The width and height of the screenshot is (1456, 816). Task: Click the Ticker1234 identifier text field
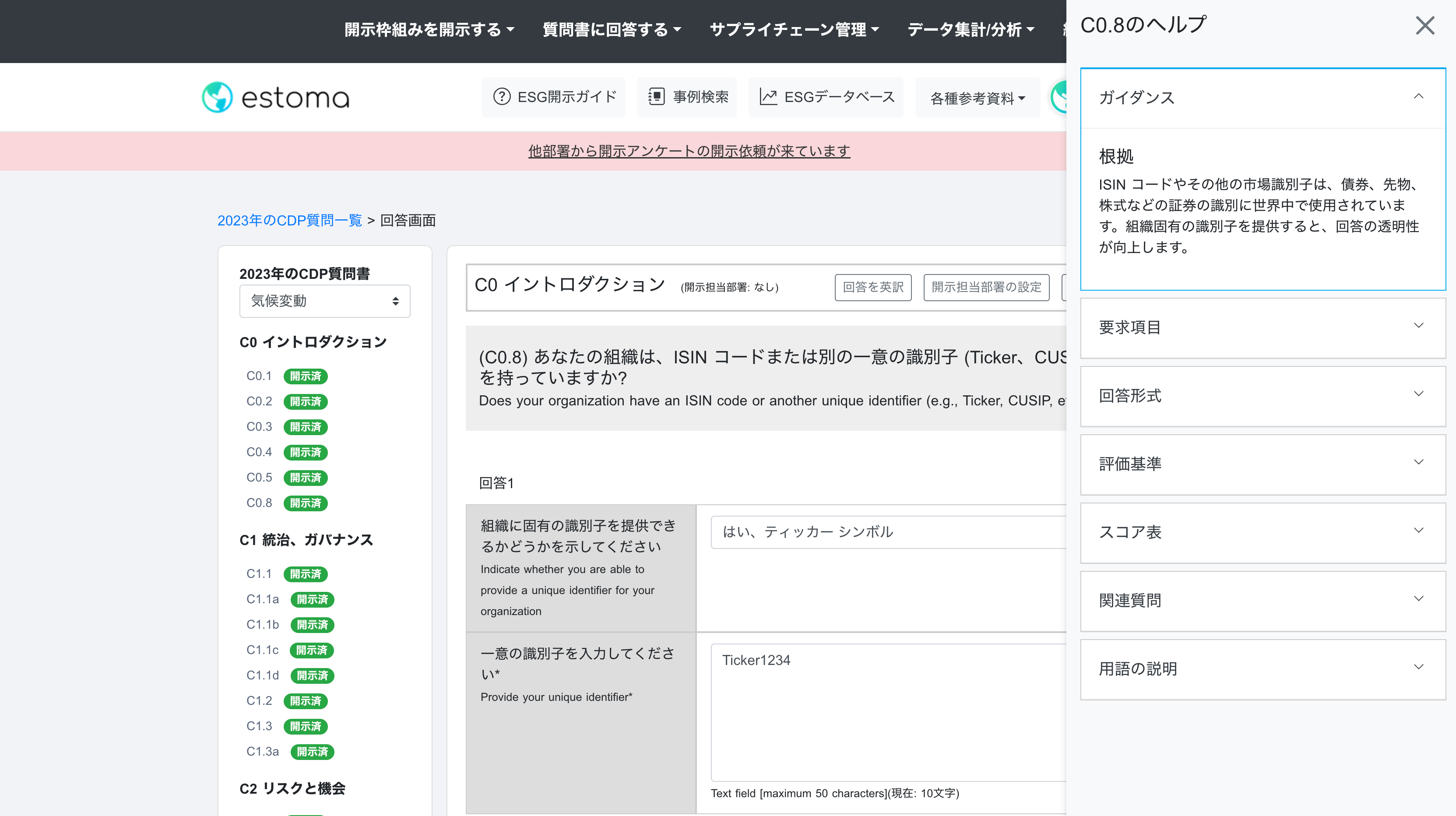[887, 711]
